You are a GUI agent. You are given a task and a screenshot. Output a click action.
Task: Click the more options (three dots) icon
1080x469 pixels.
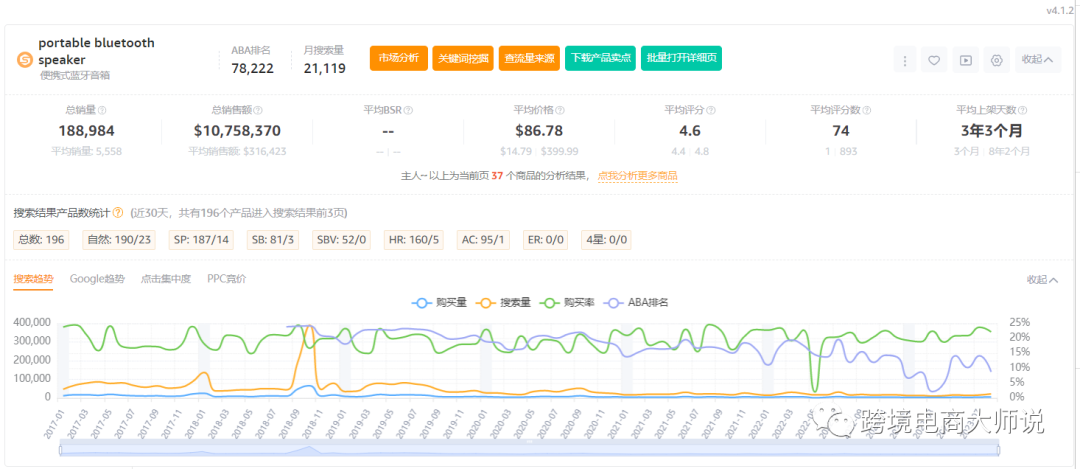coord(904,60)
